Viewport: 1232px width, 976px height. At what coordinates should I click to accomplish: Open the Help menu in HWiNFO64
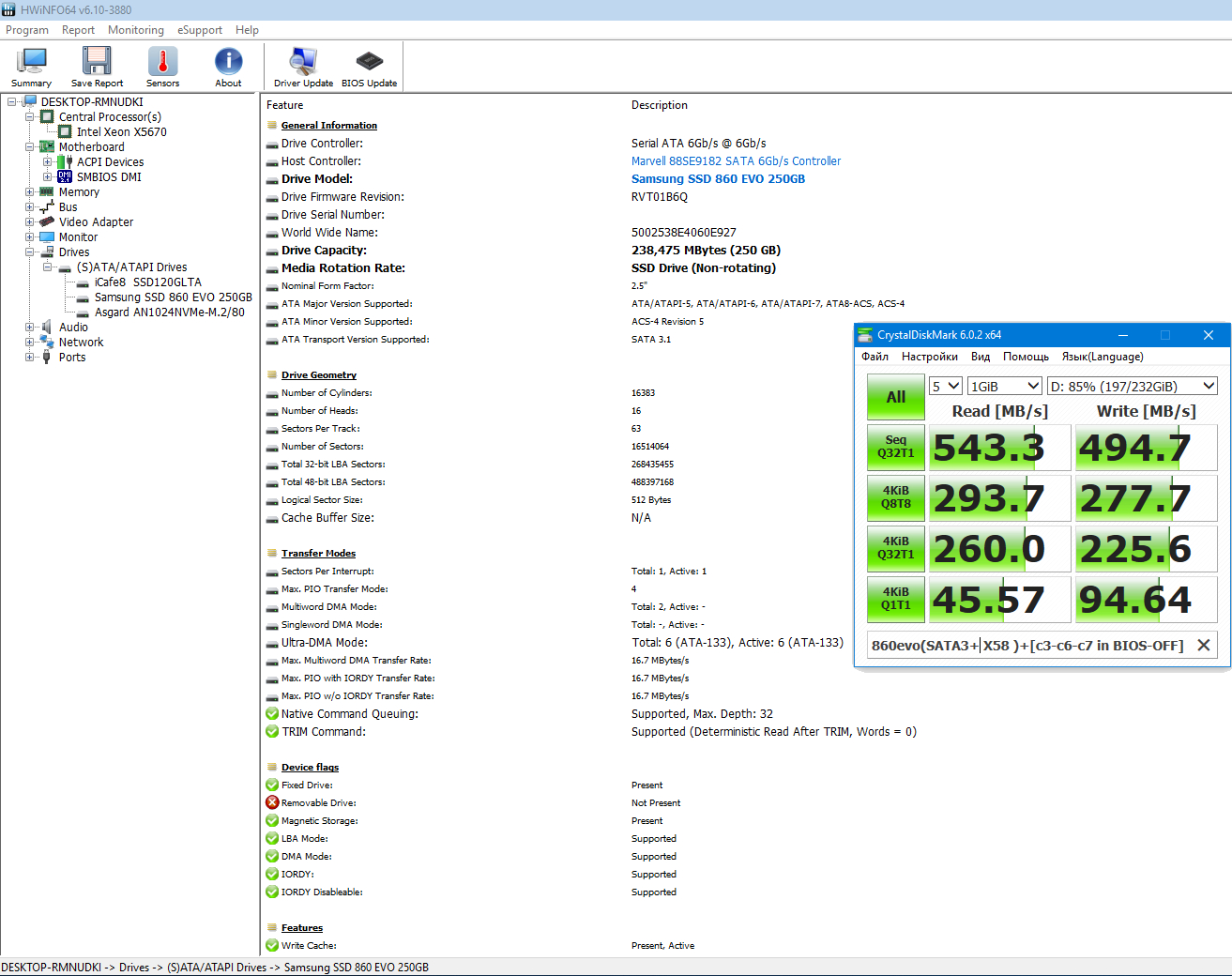247,30
